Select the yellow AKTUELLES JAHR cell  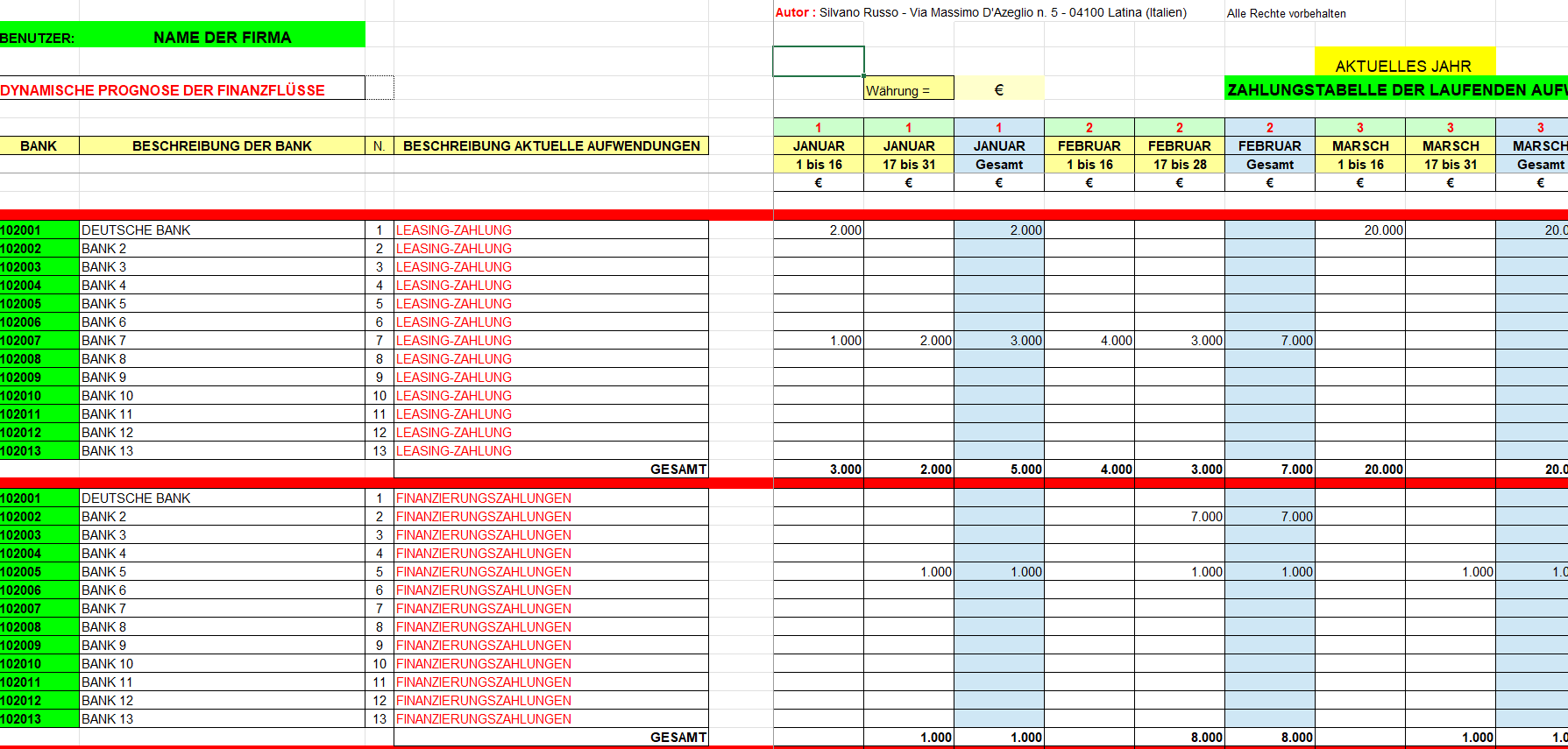1403,66
